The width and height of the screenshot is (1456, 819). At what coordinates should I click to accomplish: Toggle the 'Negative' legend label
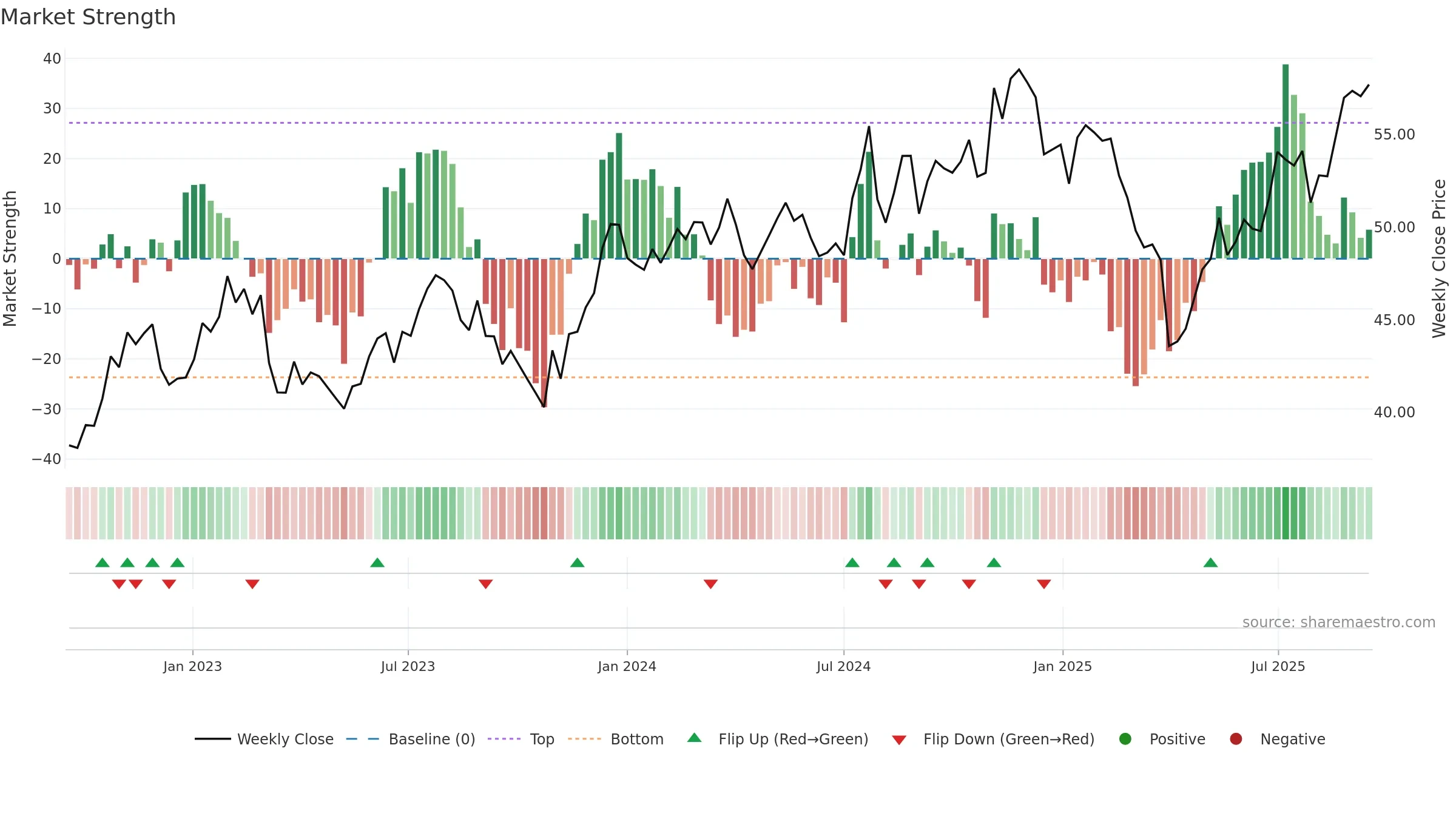point(1293,739)
